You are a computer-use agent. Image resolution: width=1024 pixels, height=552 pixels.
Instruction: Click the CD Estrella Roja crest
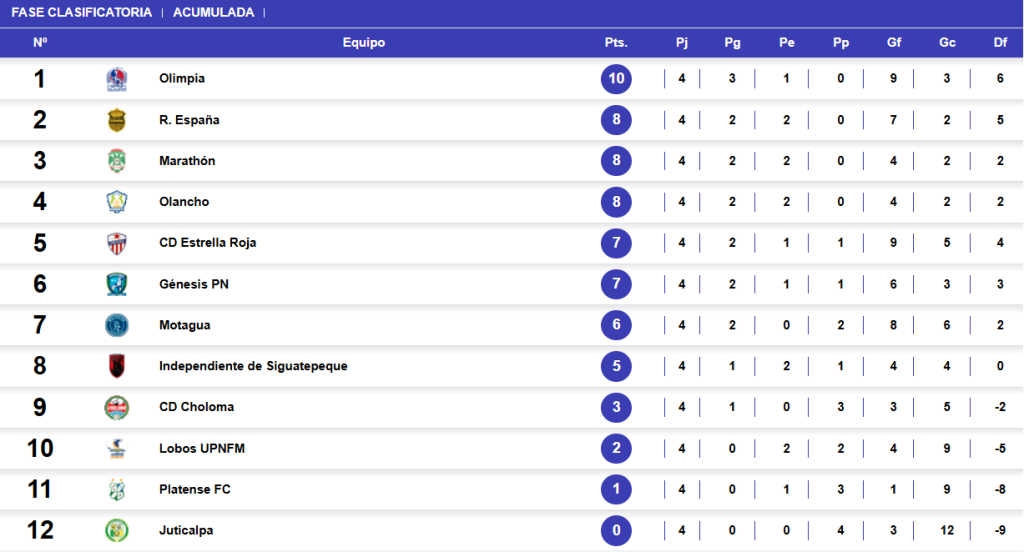pyautogui.click(x=116, y=243)
